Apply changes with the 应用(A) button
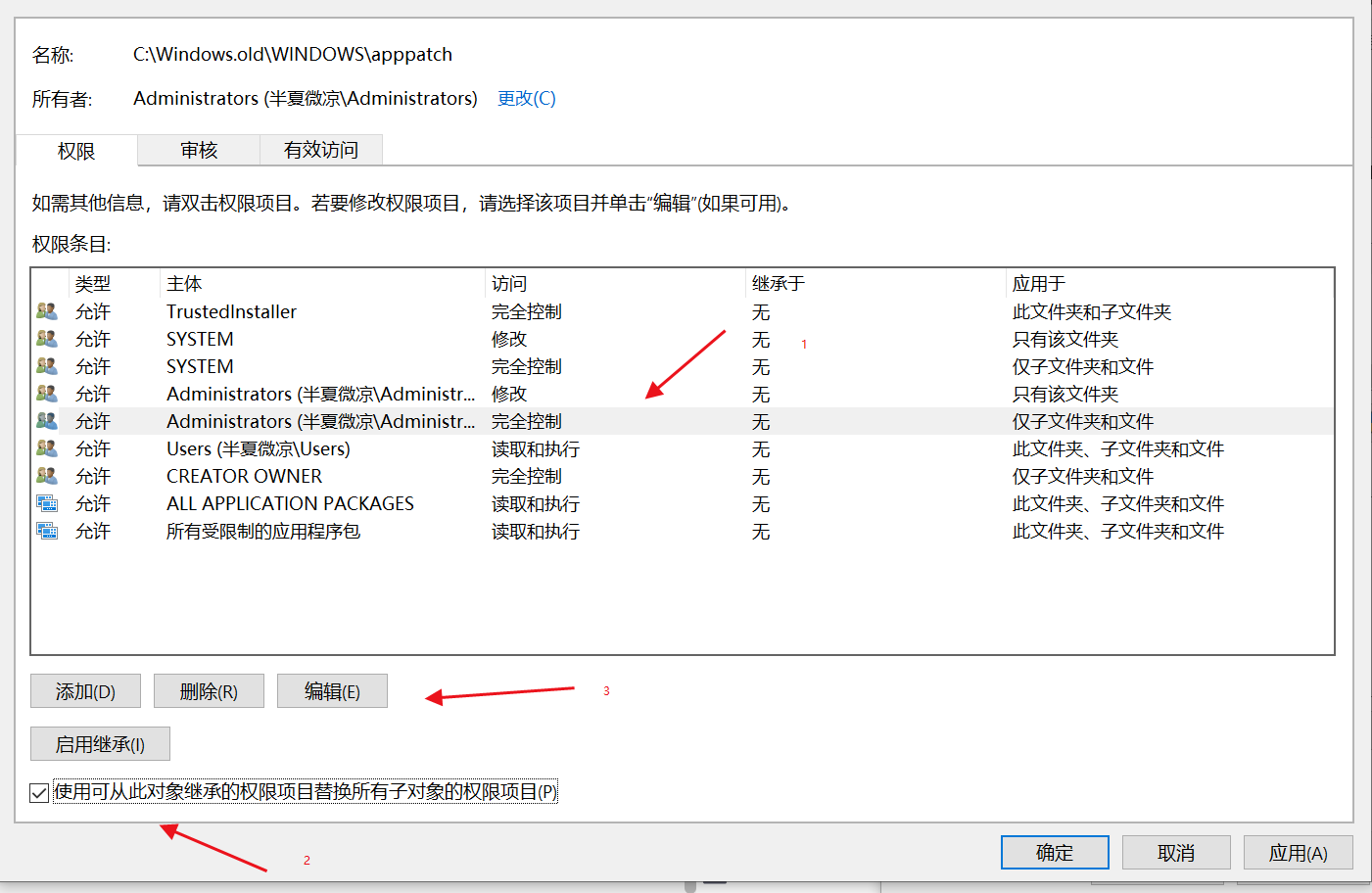This screenshot has width=1372, height=893. [x=1298, y=852]
